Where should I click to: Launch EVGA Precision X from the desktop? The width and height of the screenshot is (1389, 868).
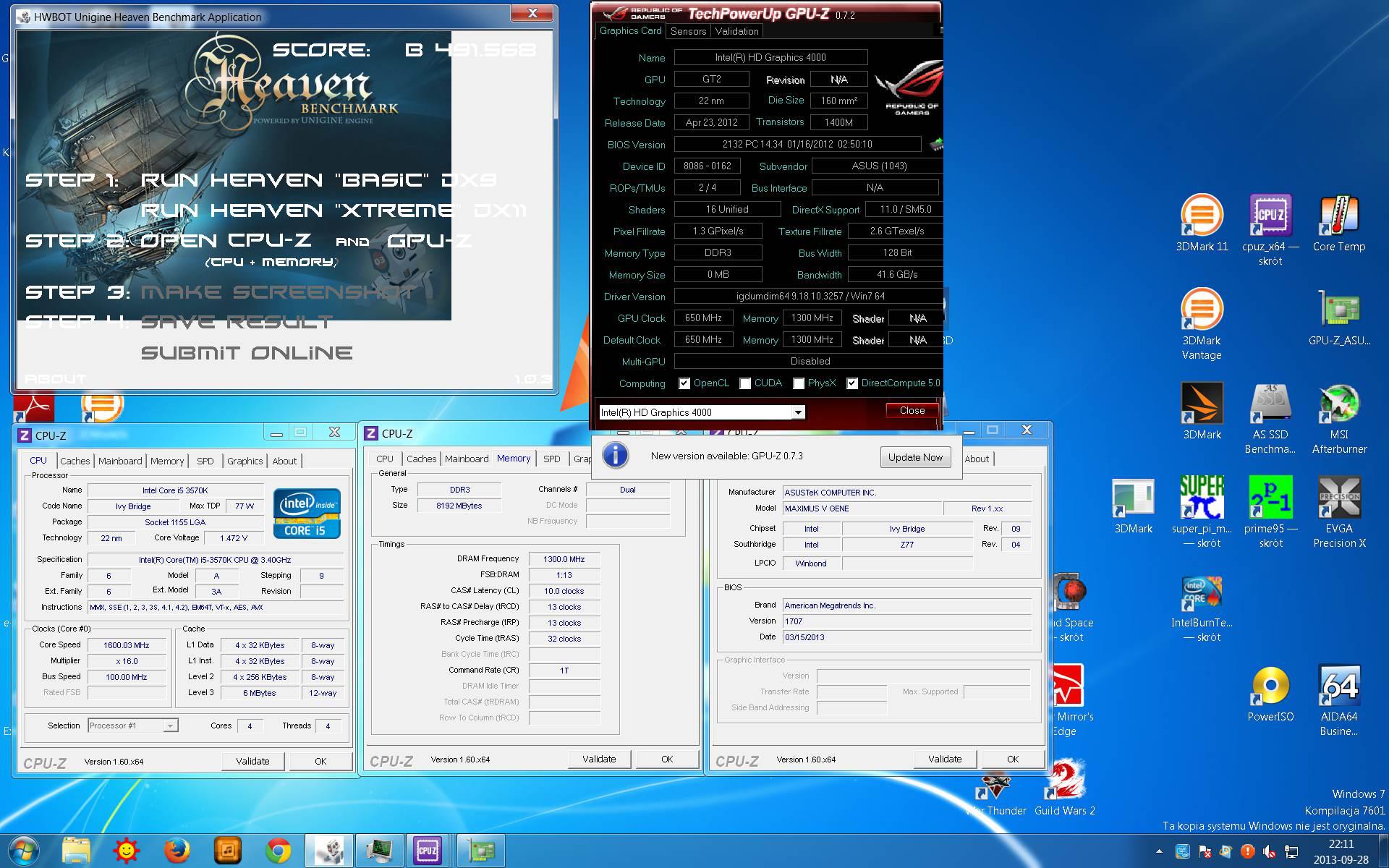tap(1338, 512)
